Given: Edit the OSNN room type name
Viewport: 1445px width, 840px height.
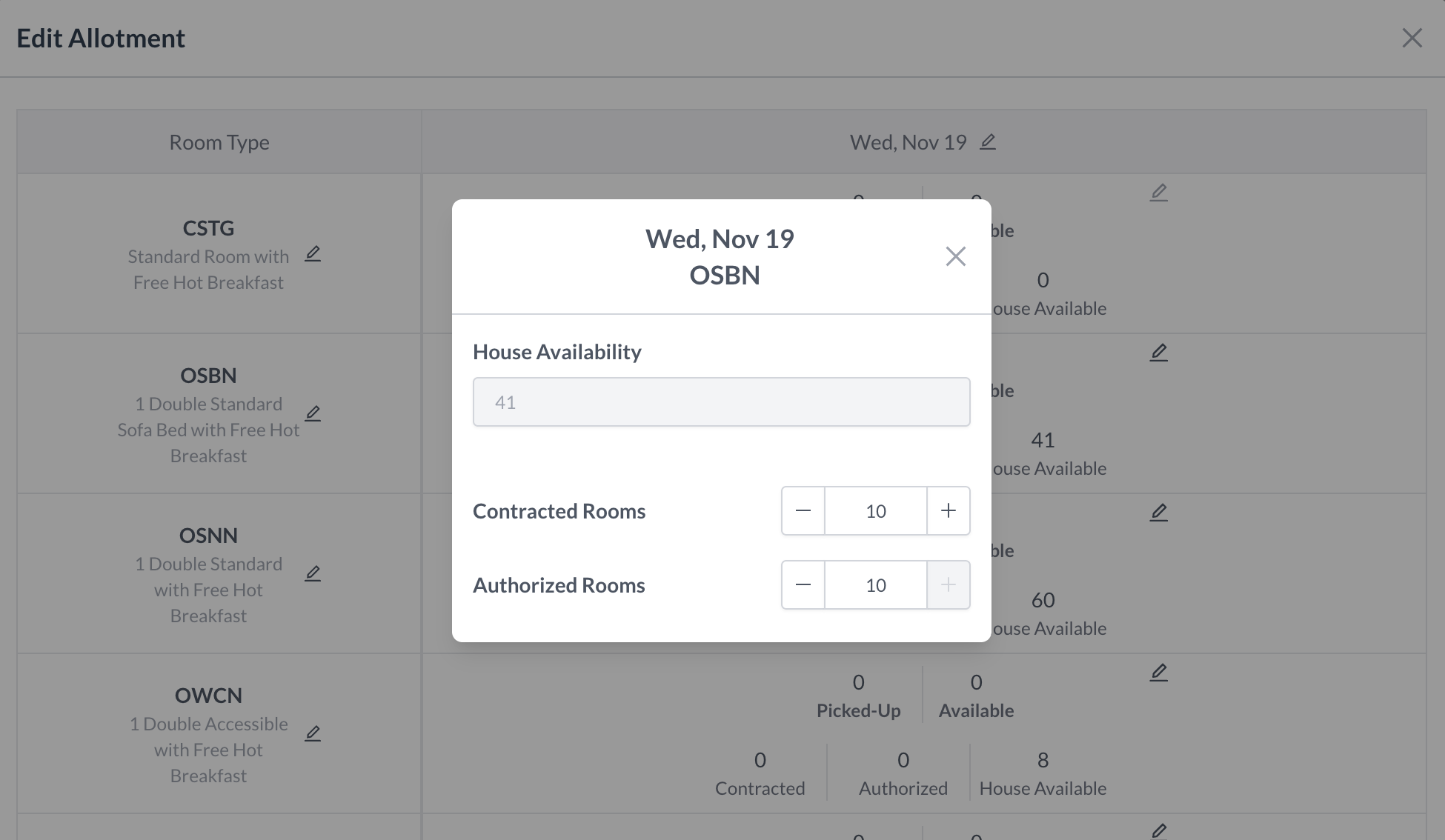Looking at the screenshot, I should point(313,573).
